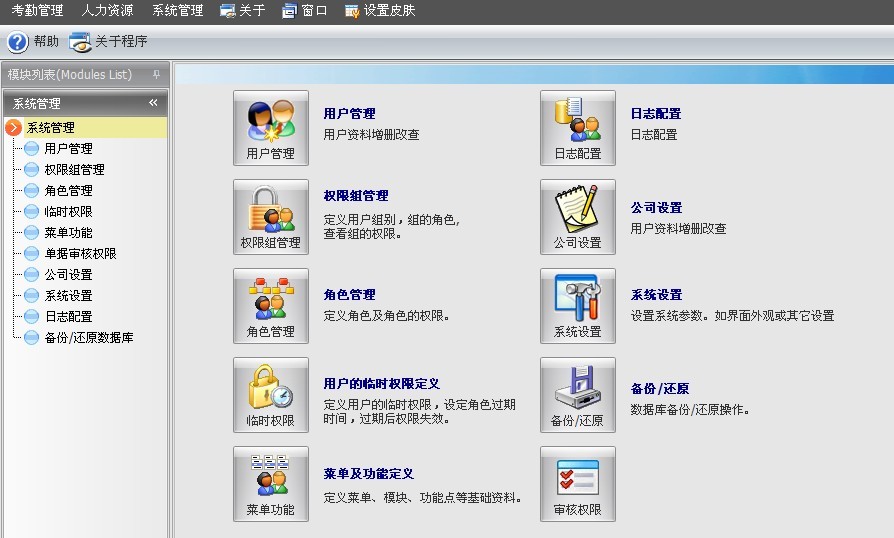Click the 系统设置 tools icon
Screen dimensions: 894x538
(x=577, y=305)
